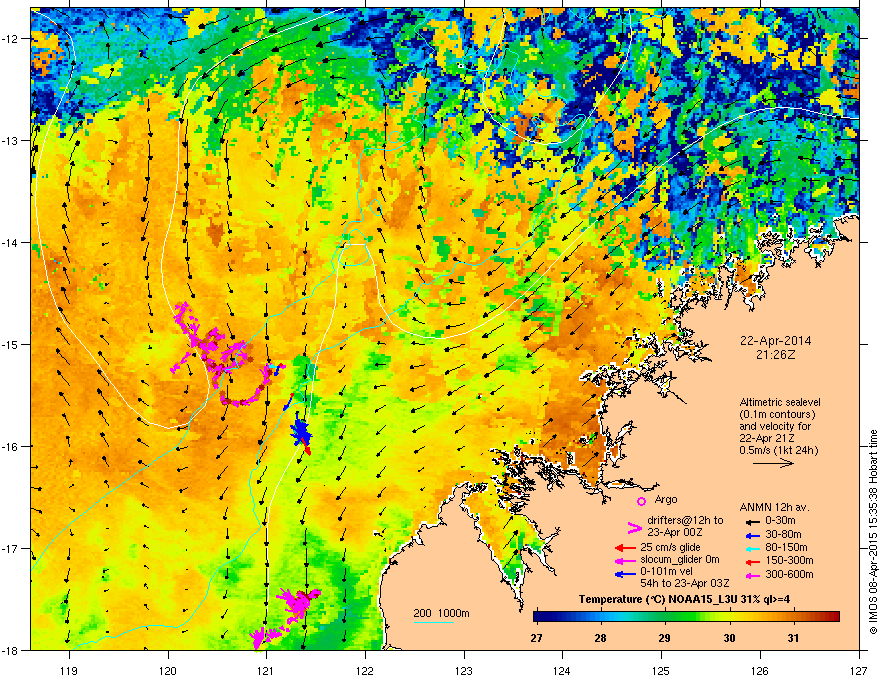The width and height of the screenshot is (880, 680).
Task: Click the longitude axis label '119'
Action: tap(69, 670)
